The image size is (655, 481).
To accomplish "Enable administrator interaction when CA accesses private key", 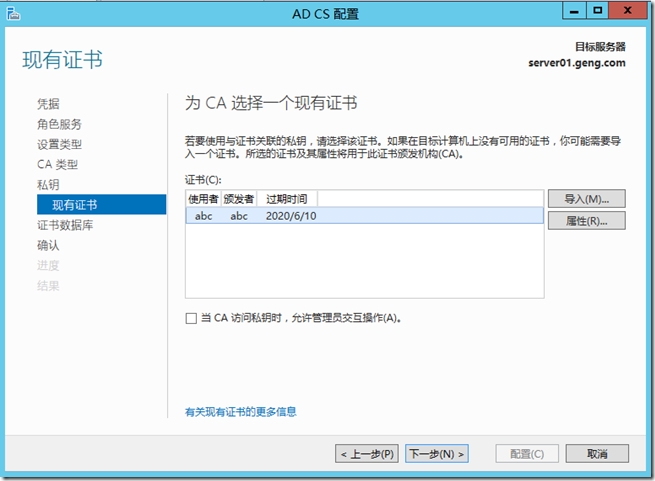I will [x=191, y=318].
